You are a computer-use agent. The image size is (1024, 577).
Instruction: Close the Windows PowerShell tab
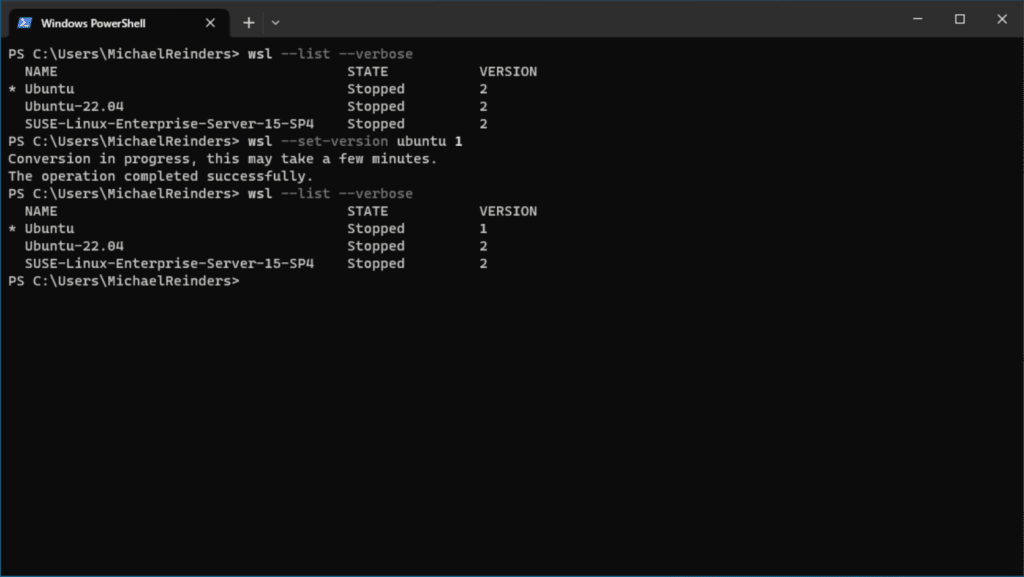(209, 22)
